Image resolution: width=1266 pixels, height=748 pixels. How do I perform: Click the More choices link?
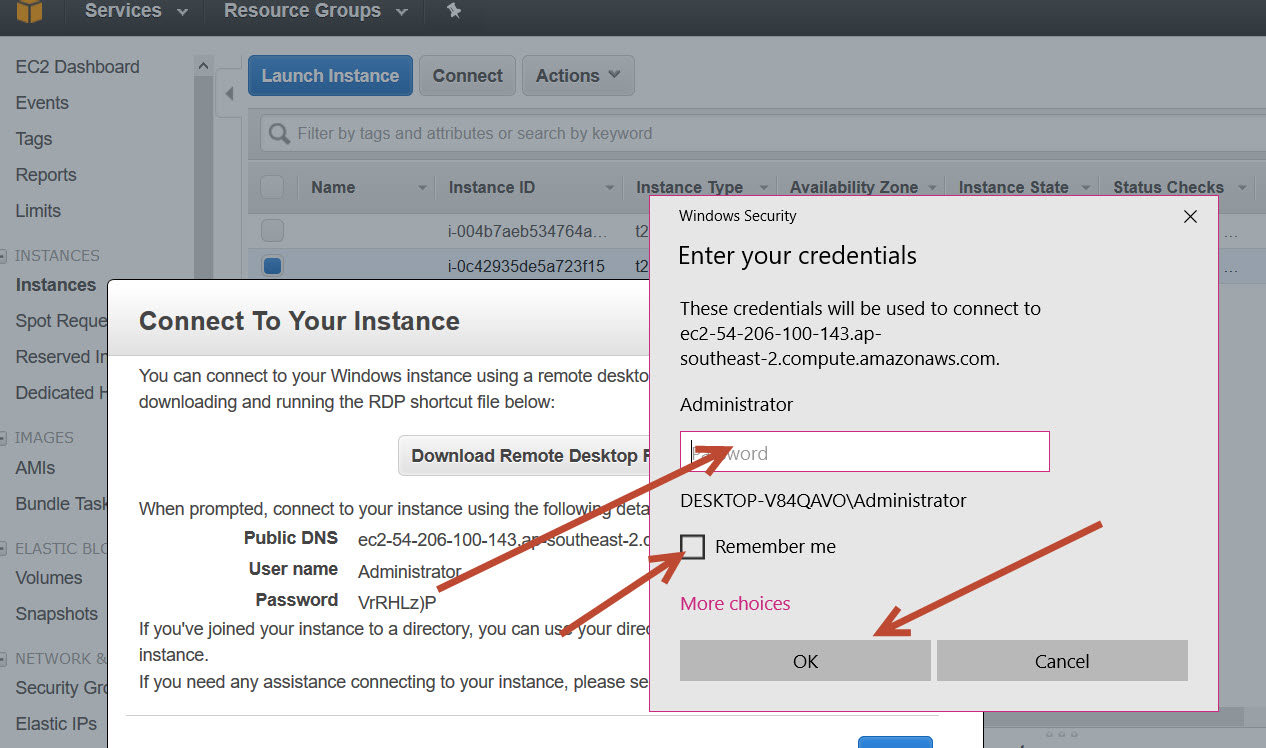(x=735, y=603)
